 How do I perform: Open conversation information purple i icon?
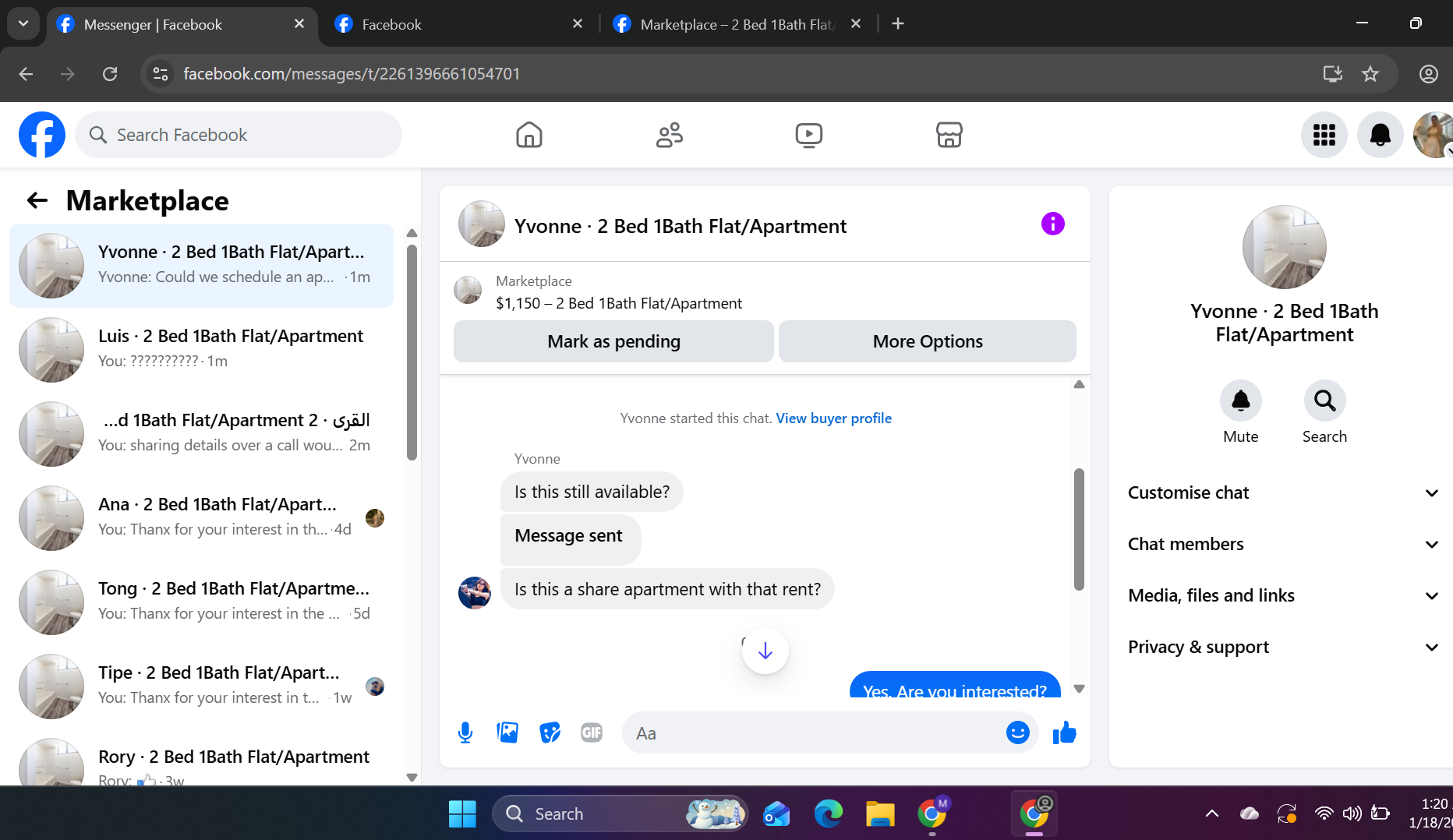click(x=1053, y=224)
